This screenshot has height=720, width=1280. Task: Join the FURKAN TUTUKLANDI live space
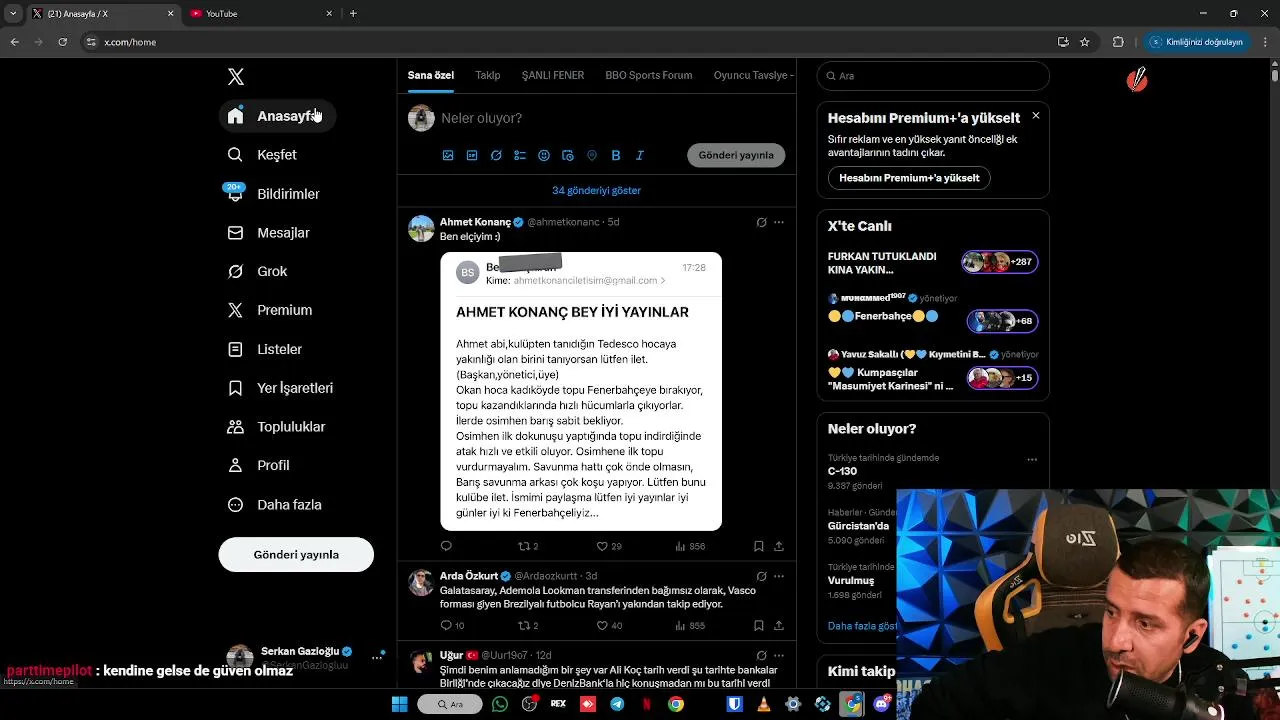point(933,263)
